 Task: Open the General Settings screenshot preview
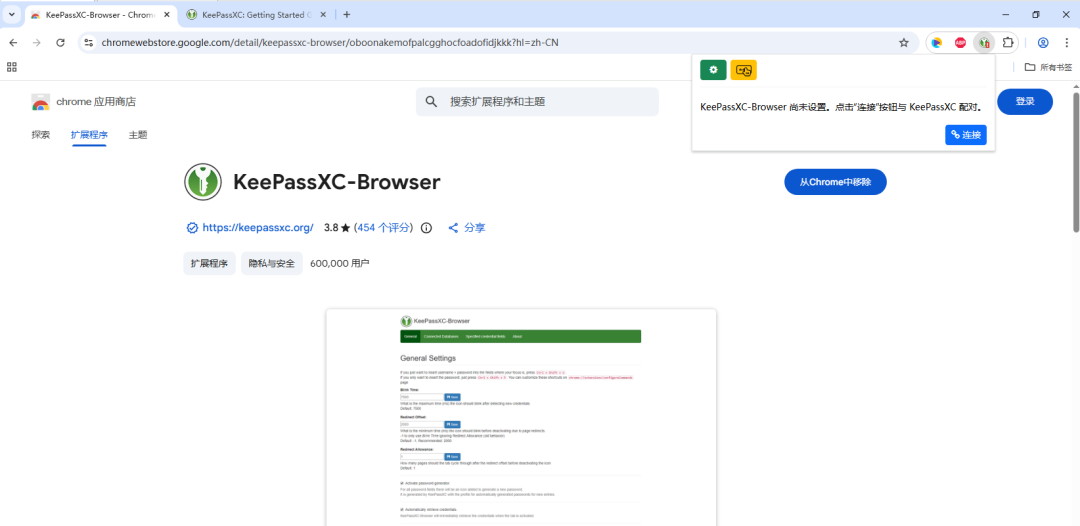tap(521, 417)
